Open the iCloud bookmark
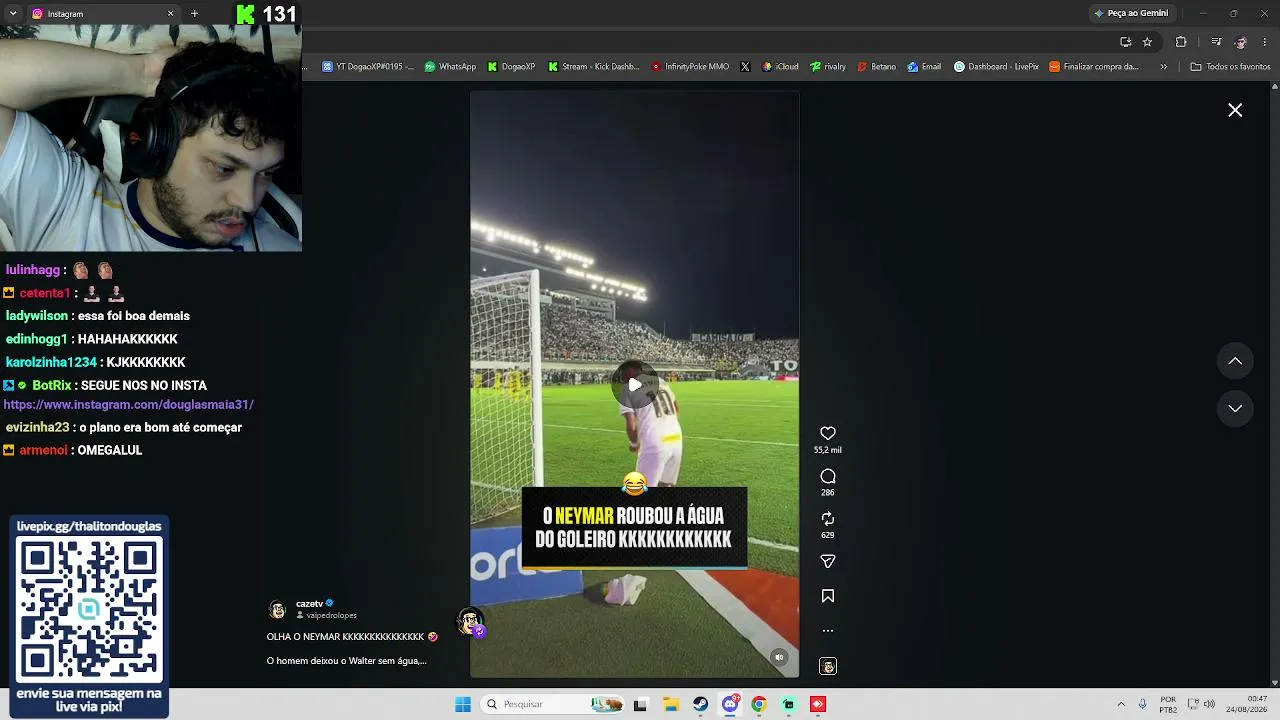Viewport: 1280px width, 720px height. pos(780,67)
